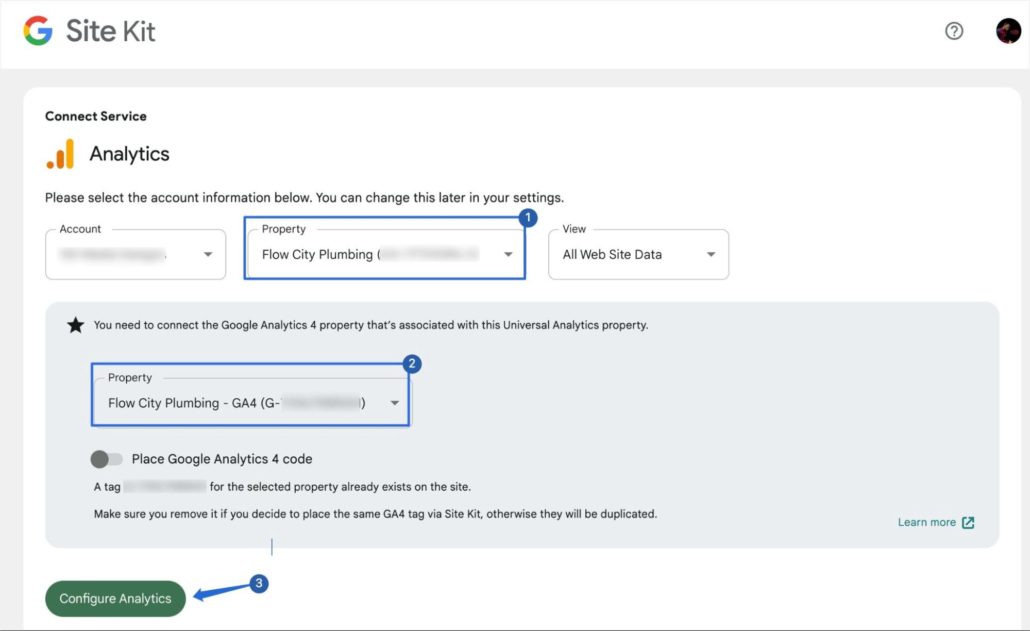Open the View dropdown showing All Web Site Data
This screenshot has height=631, width=1030.
pyautogui.click(x=638, y=254)
